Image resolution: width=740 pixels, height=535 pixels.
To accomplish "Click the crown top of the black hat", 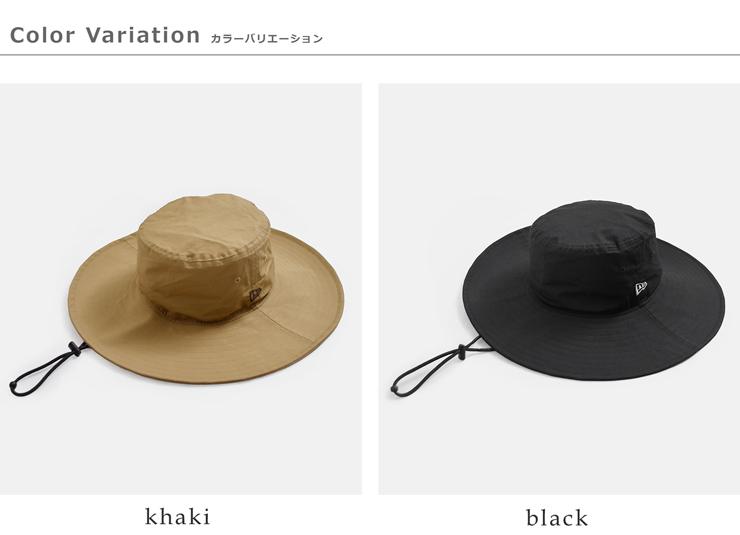I will [591, 221].
